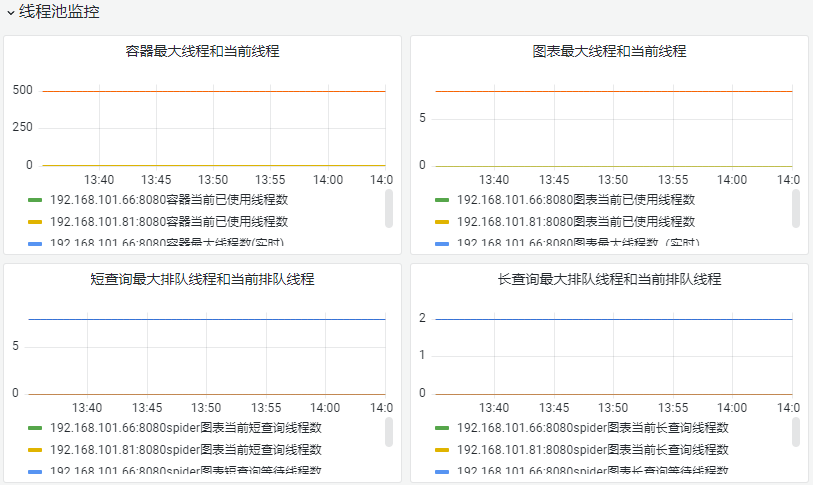The height and width of the screenshot is (485, 813).
Task: Open the 短查询最大排队线程和当前排队线程 panel title menu
Action: click(202, 279)
